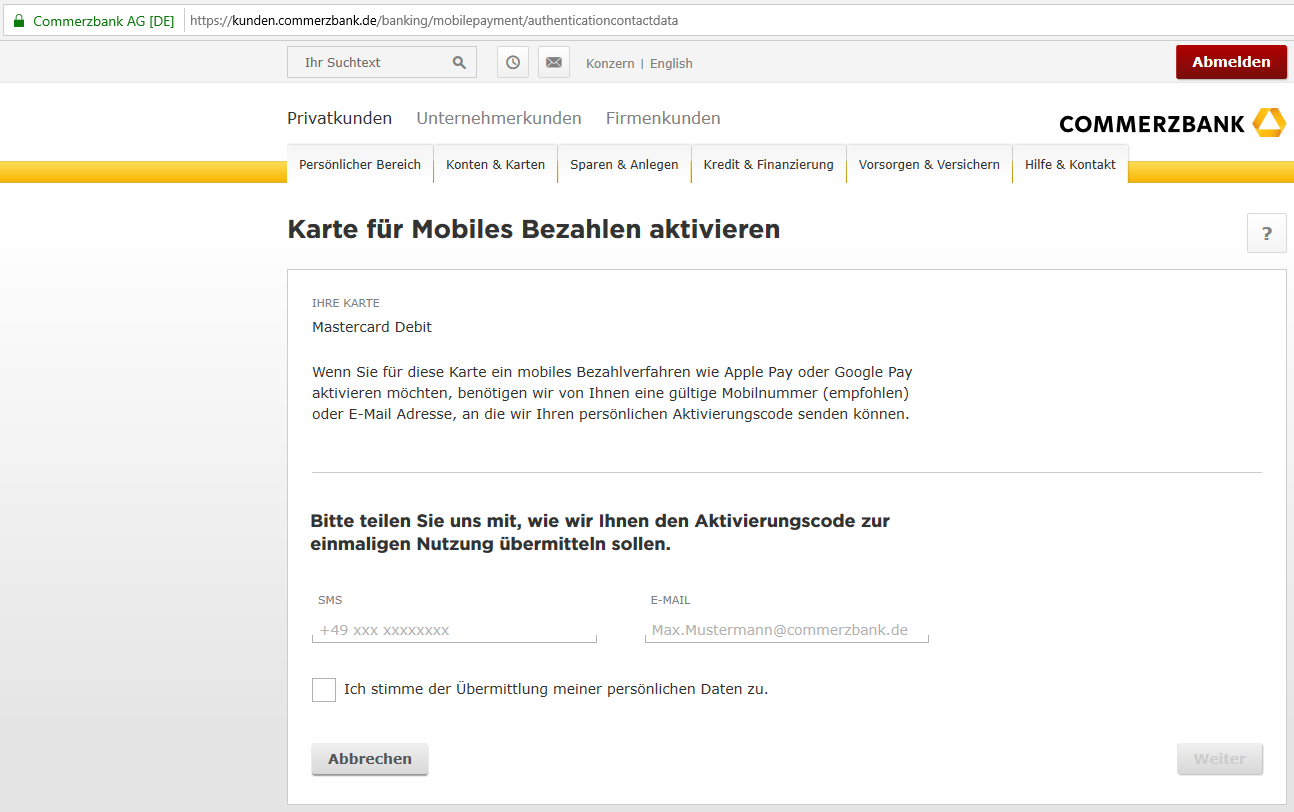The width and height of the screenshot is (1294, 812).
Task: Focus the SMS phone number field
Action: click(454, 630)
